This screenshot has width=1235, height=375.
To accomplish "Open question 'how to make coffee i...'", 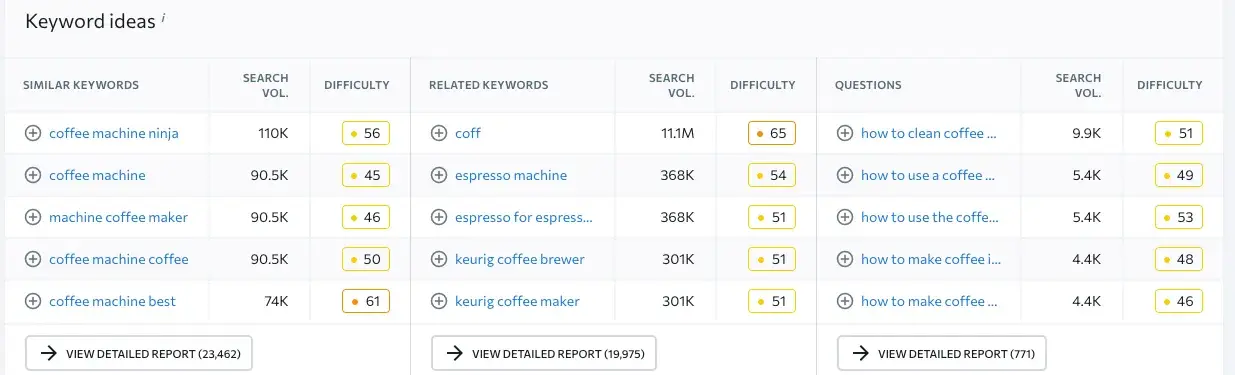I will click(x=931, y=259).
